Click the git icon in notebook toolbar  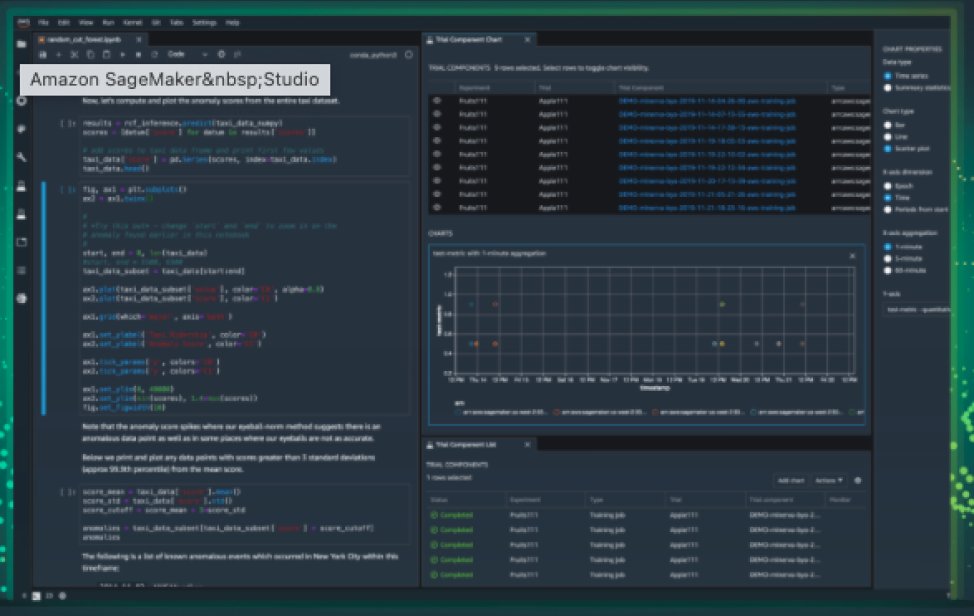coord(237,55)
